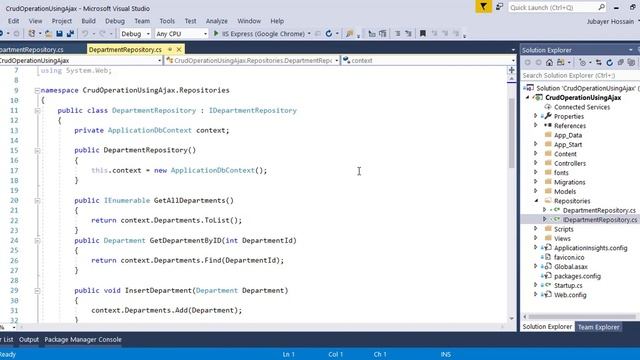Open the project scope dropdown CrudOperationUsingAjax
The image size is (640, 360).
[x=81, y=60]
